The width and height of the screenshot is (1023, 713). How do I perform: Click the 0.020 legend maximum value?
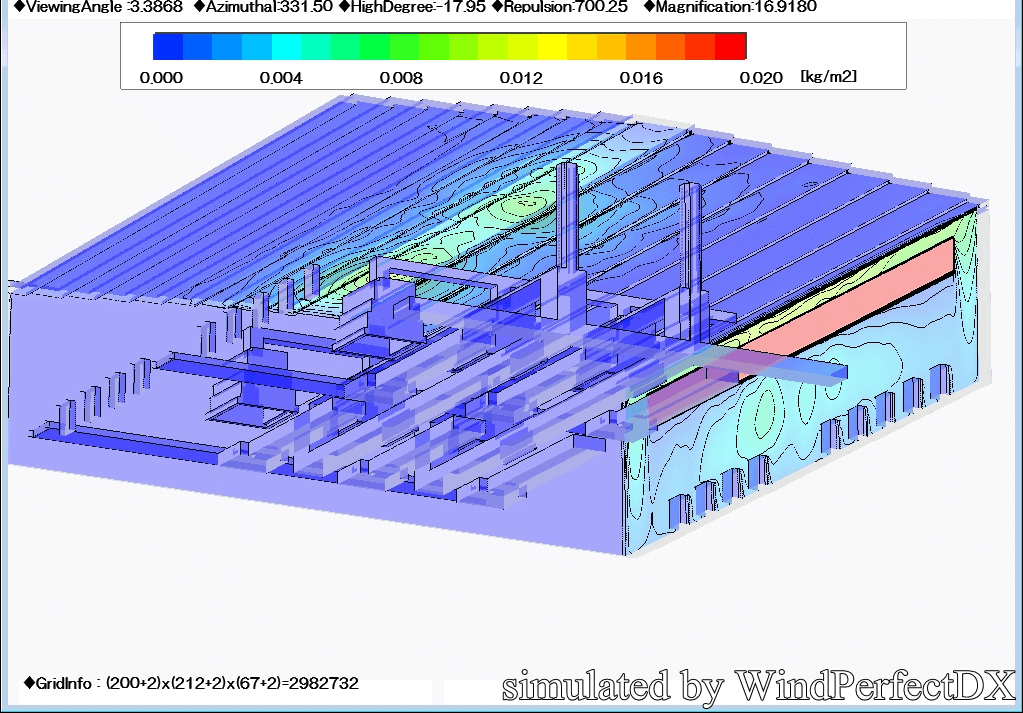point(761,78)
